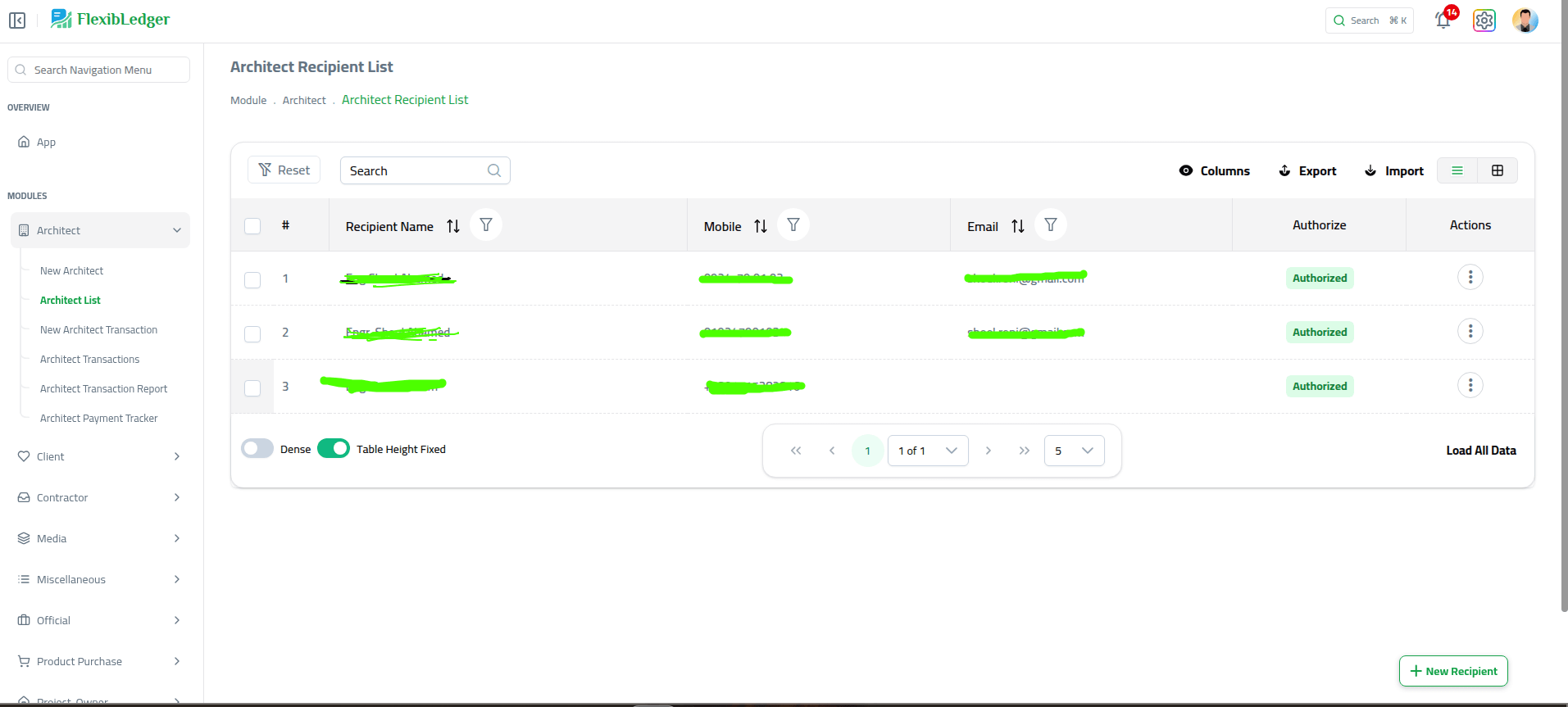Tick the checkbox for row 2

click(252, 333)
